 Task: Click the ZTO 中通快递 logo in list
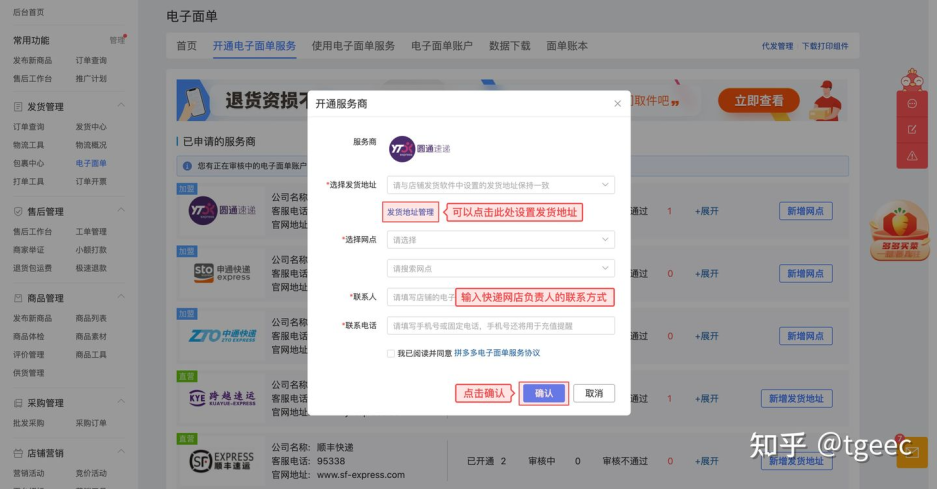tap(222, 335)
